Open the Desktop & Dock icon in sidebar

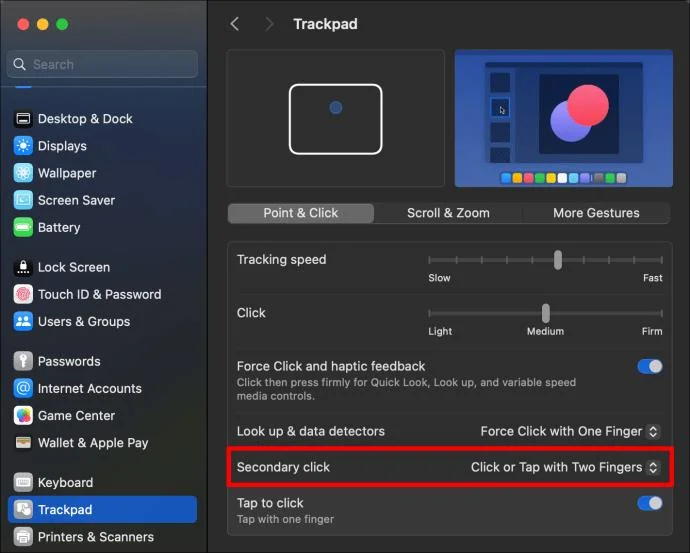coord(23,119)
